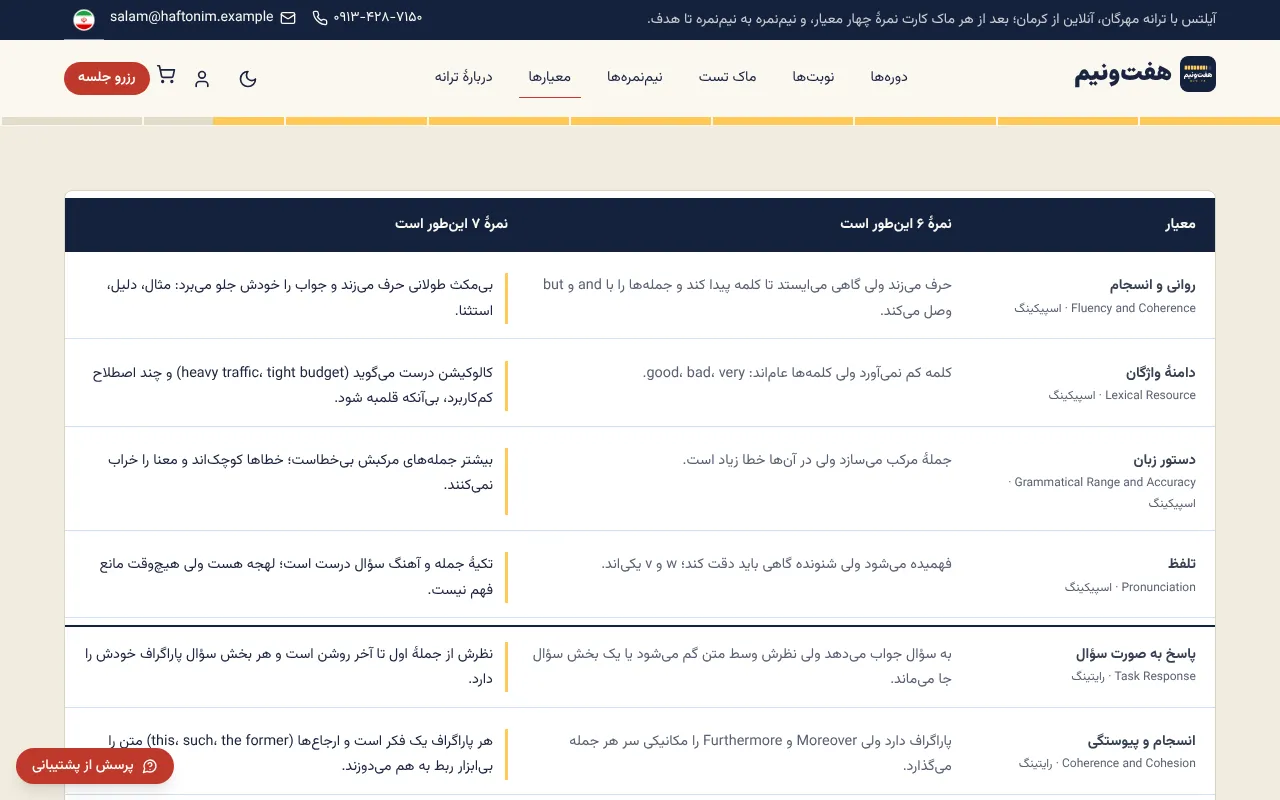Select the معیارها nav item
This screenshot has width=1280, height=800.
pyautogui.click(x=550, y=77)
